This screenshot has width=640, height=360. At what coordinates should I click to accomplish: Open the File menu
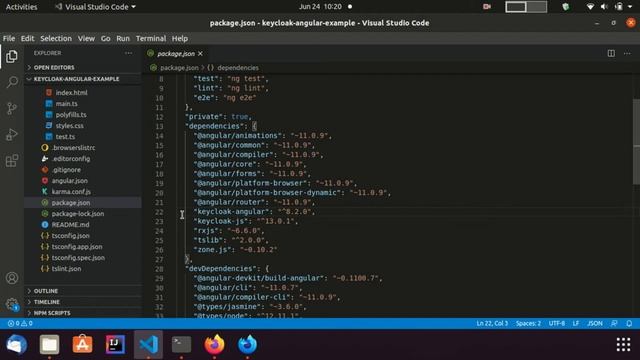(x=9, y=38)
